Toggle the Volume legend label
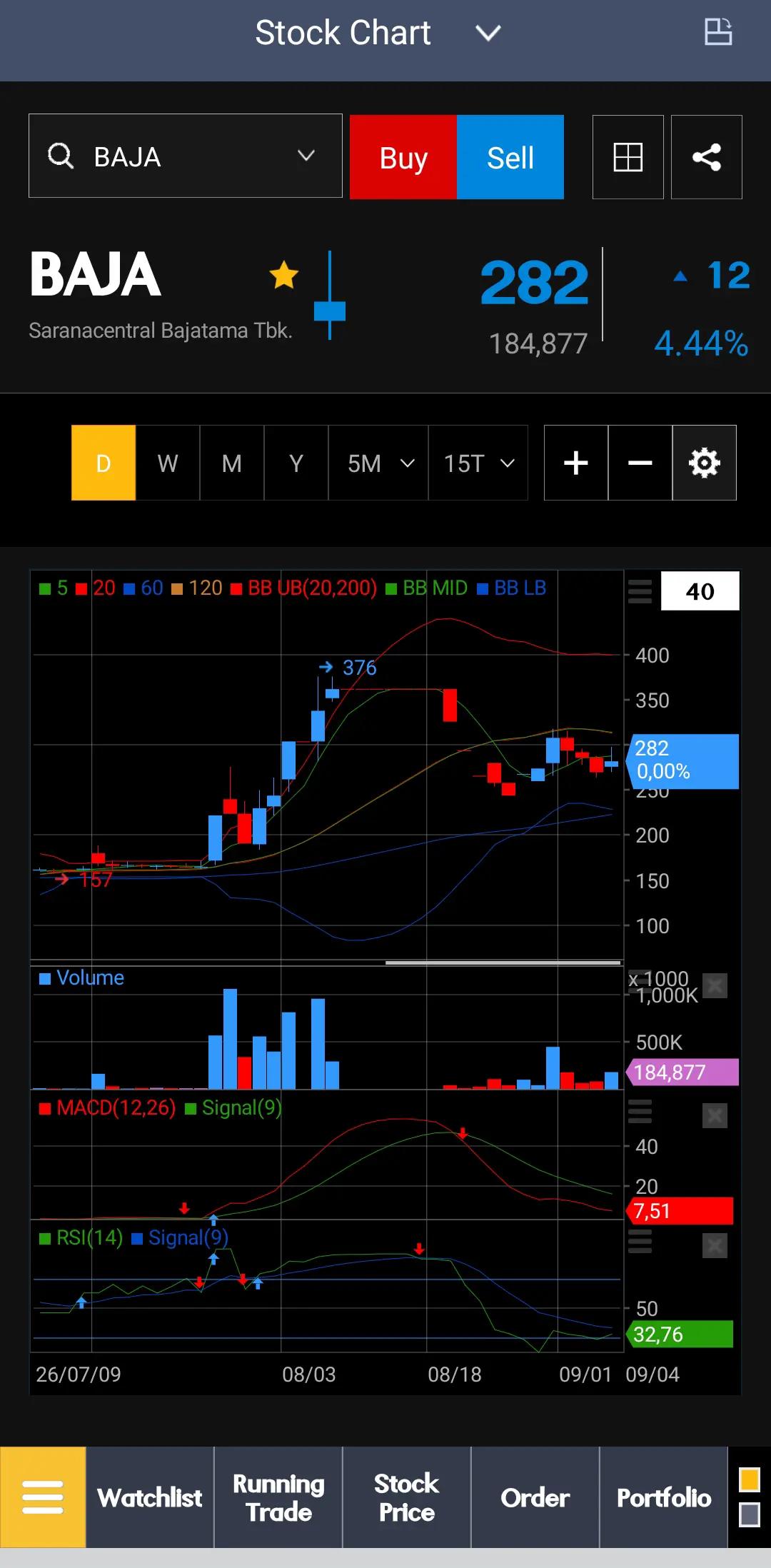The image size is (771, 1568). pyautogui.click(x=81, y=978)
